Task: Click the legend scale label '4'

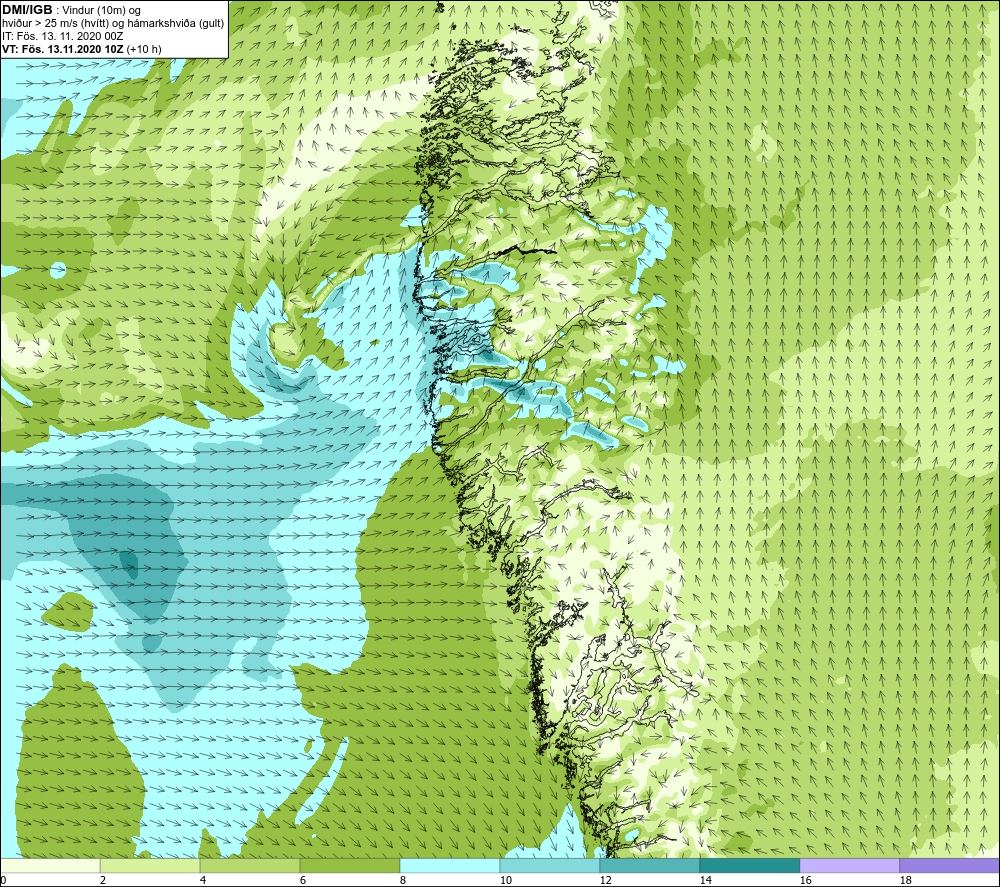Action: click(202, 880)
